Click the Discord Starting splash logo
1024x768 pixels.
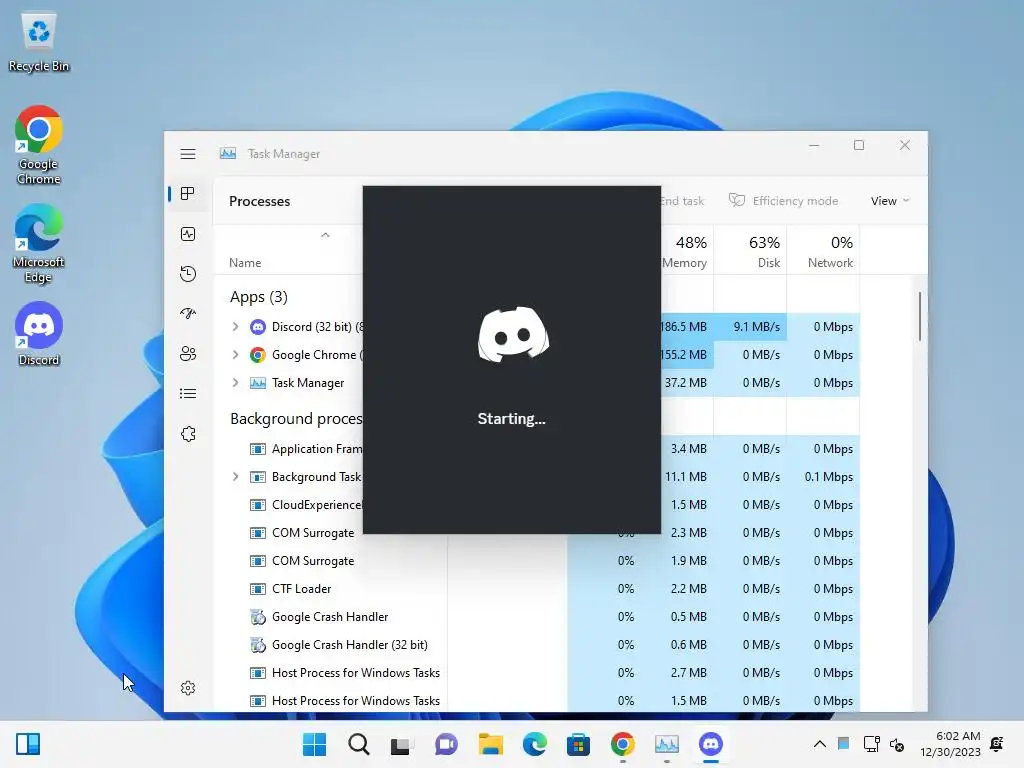513,334
